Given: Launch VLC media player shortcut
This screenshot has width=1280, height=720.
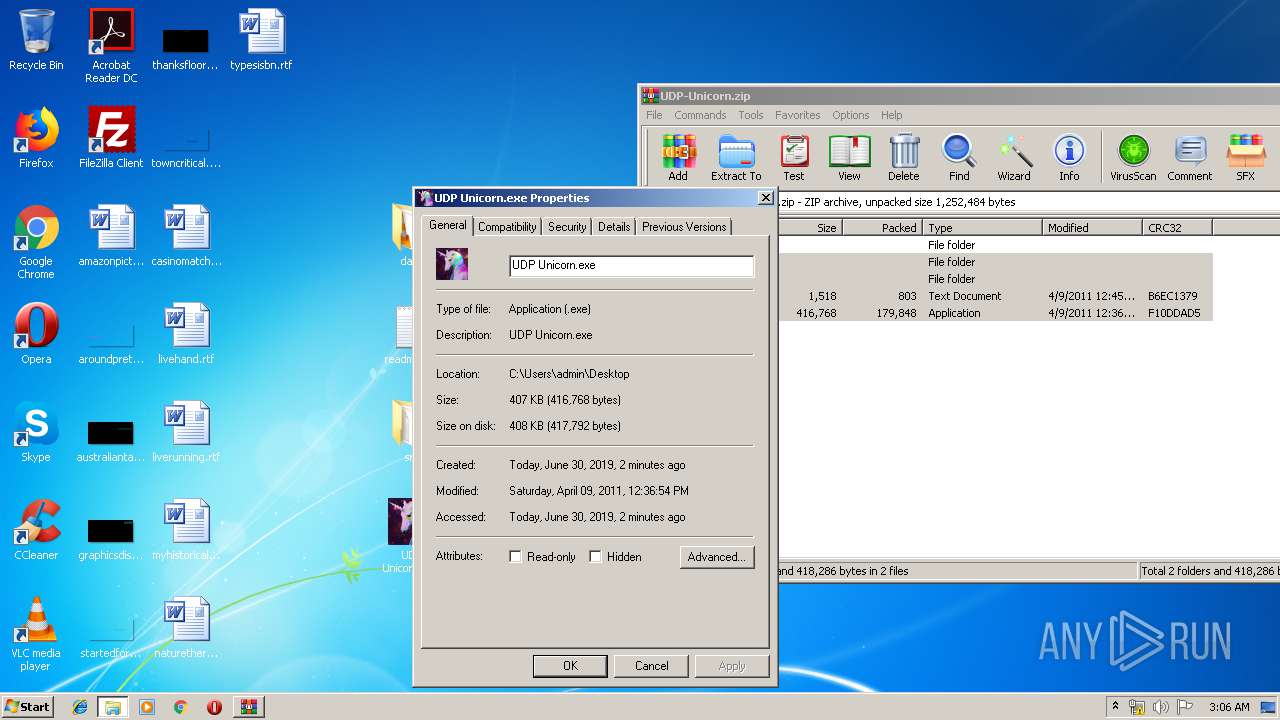Looking at the screenshot, I should point(36,634).
